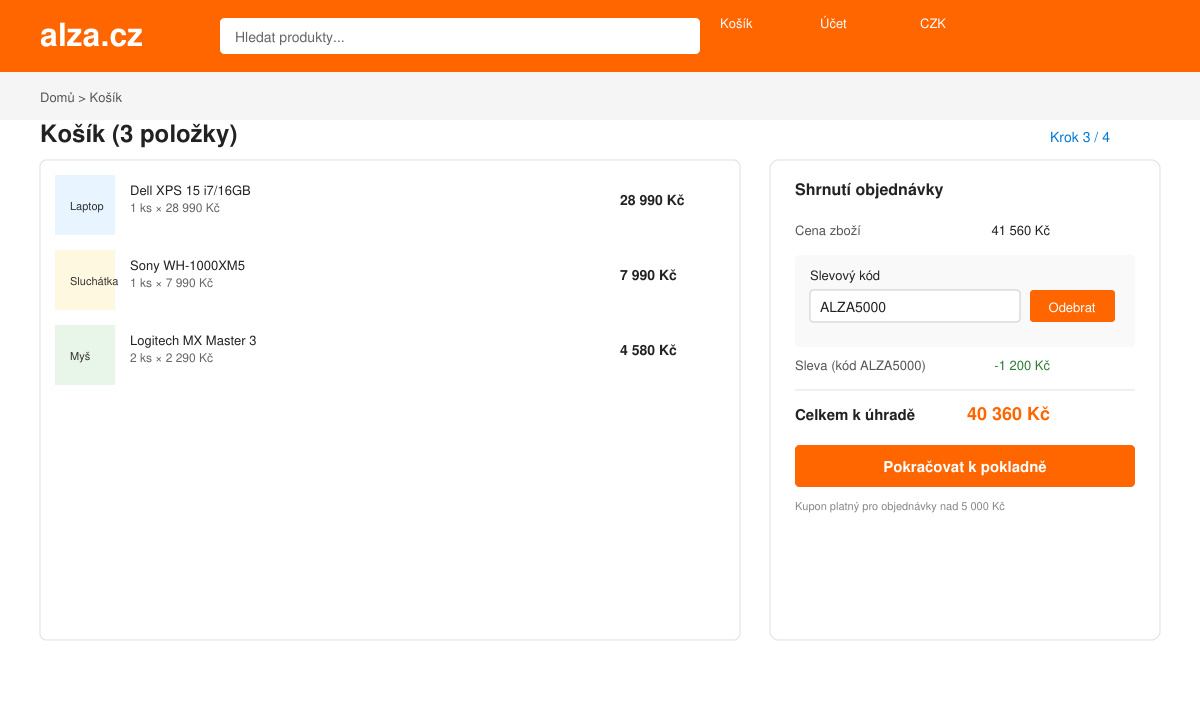Click the quantity line '2 ks × 2 290 Kč'
1200x720 pixels.
coord(171,358)
